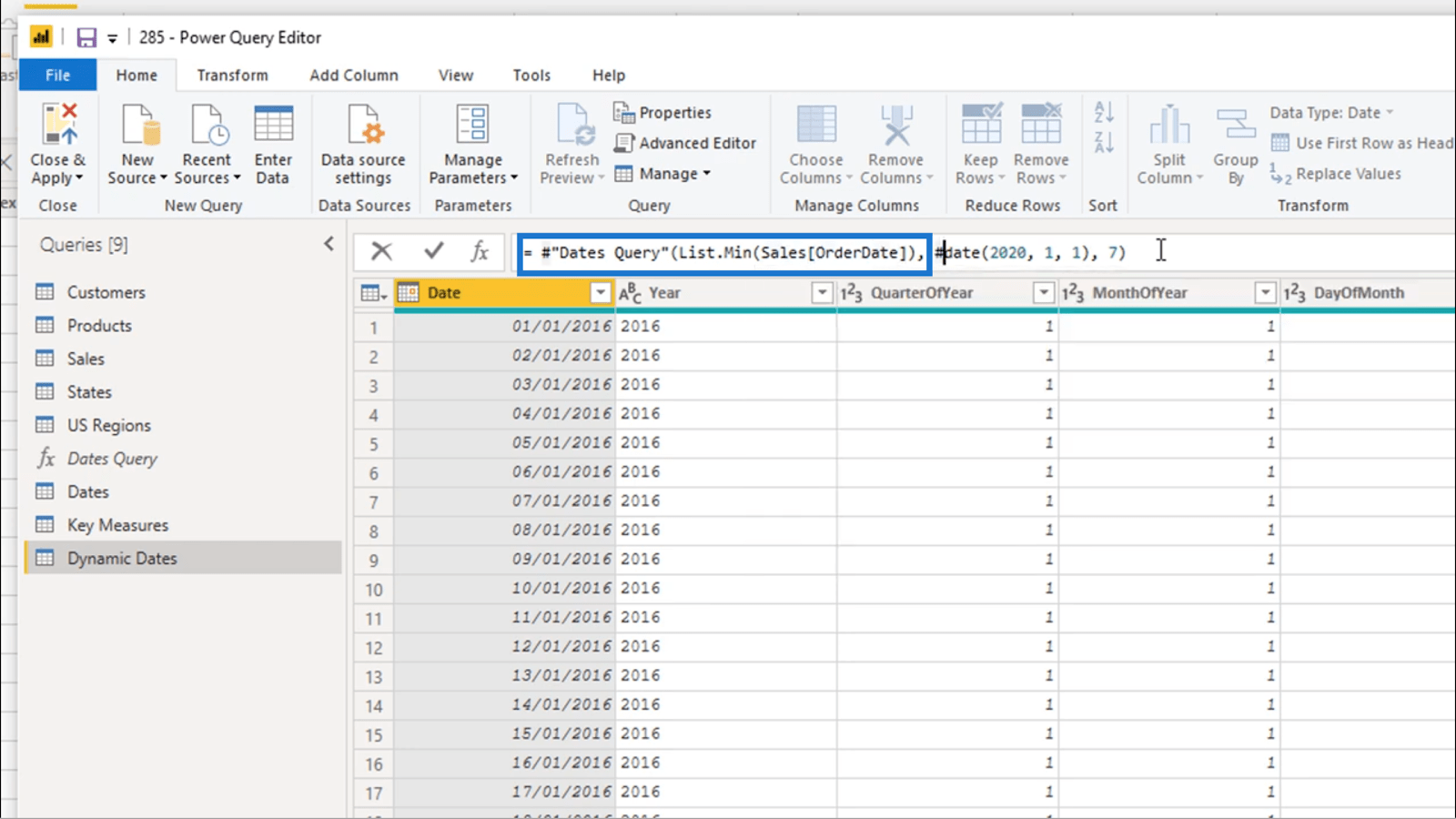Select the Dynamic Dates query
Image resolution: width=1456 pixels, height=819 pixels.
[182, 558]
